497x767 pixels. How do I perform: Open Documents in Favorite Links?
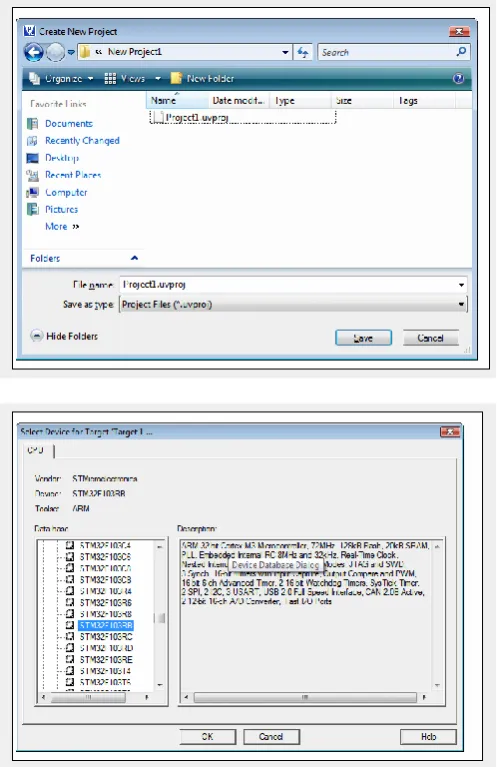68,124
